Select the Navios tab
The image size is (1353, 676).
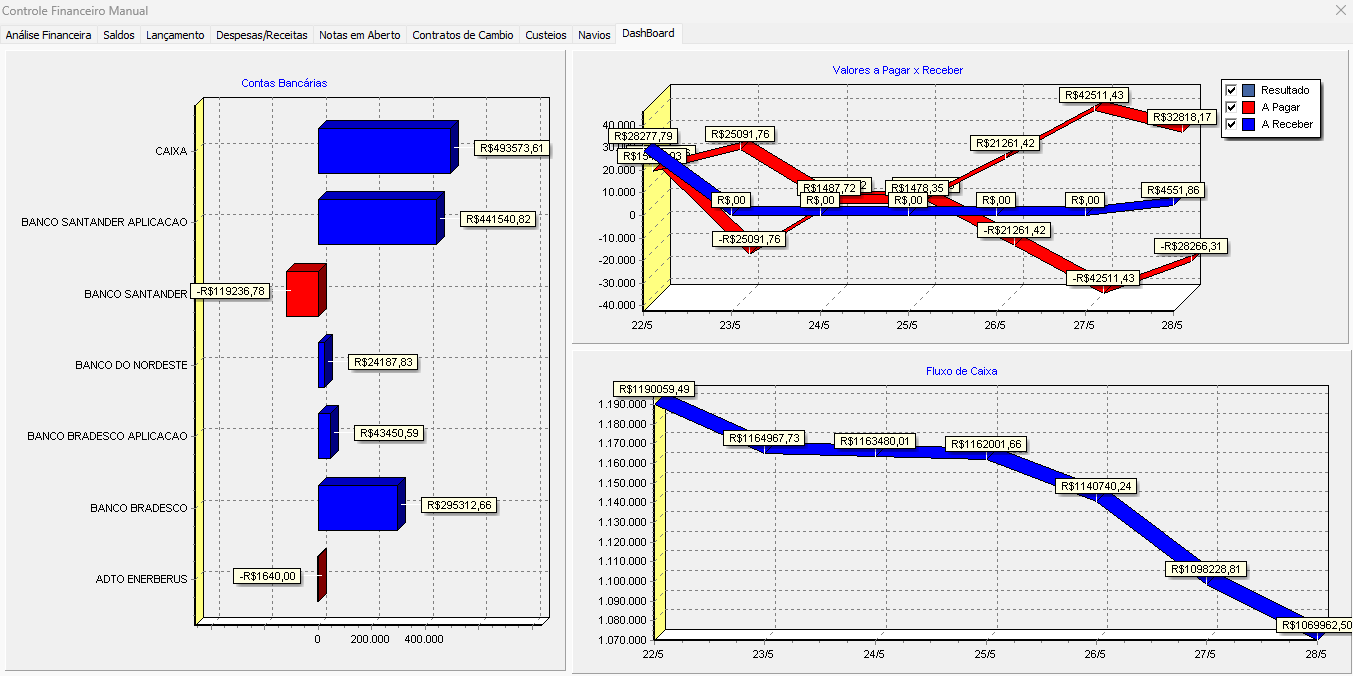(594, 35)
